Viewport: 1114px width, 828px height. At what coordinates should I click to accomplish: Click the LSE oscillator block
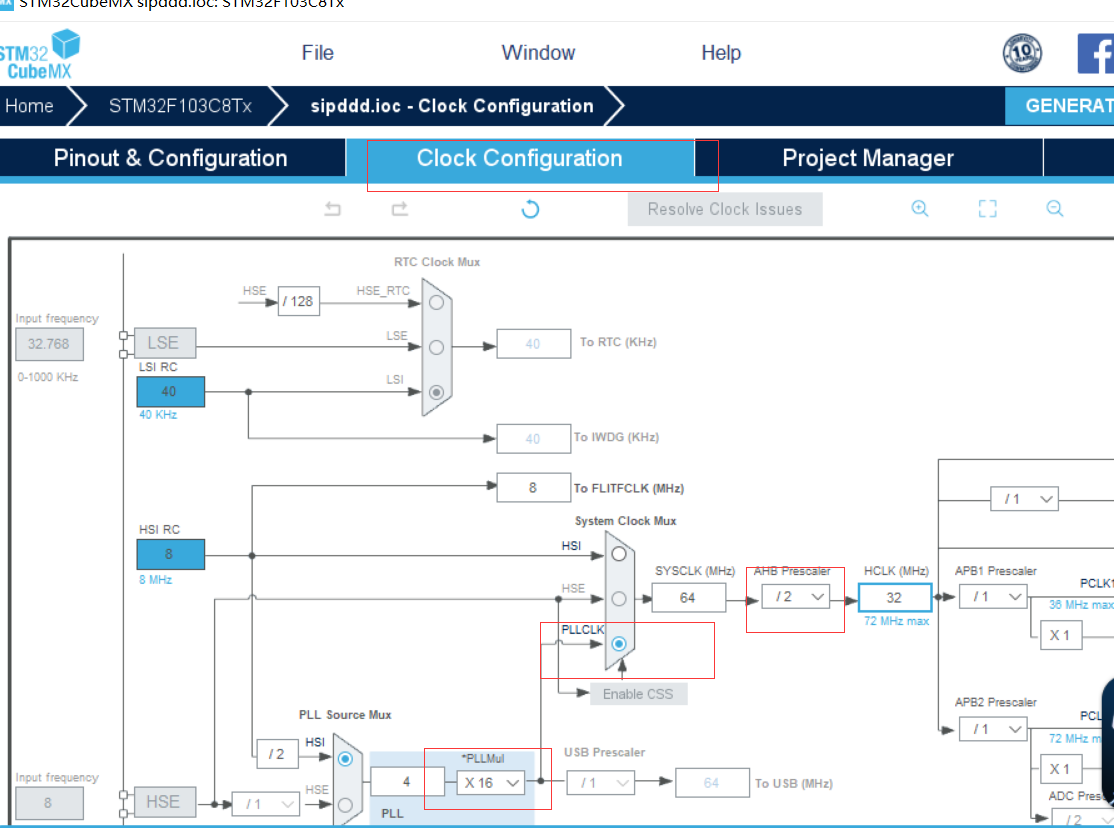pos(164,343)
